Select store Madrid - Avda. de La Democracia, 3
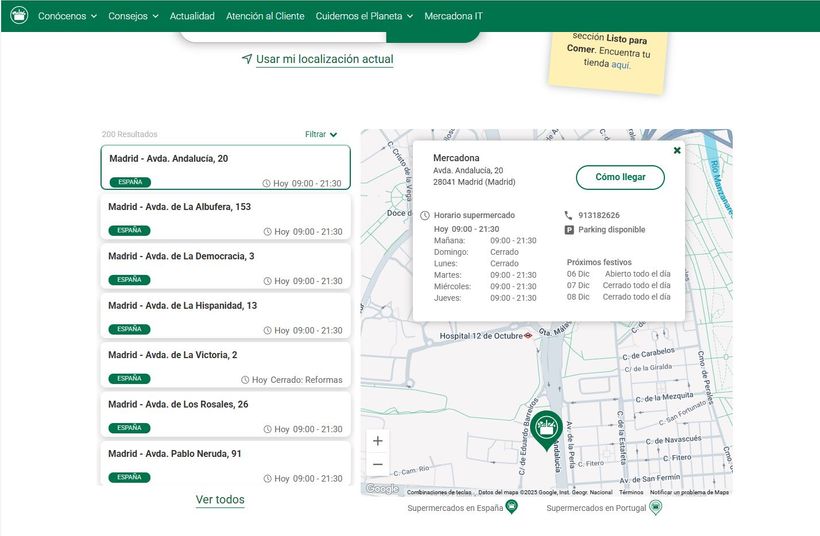This screenshot has height=536, width=820. [x=225, y=266]
